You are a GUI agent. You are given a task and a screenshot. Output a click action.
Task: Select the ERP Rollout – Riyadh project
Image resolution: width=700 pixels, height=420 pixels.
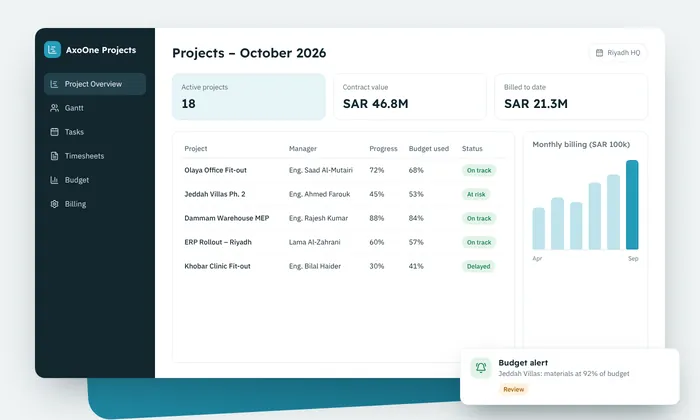218,242
